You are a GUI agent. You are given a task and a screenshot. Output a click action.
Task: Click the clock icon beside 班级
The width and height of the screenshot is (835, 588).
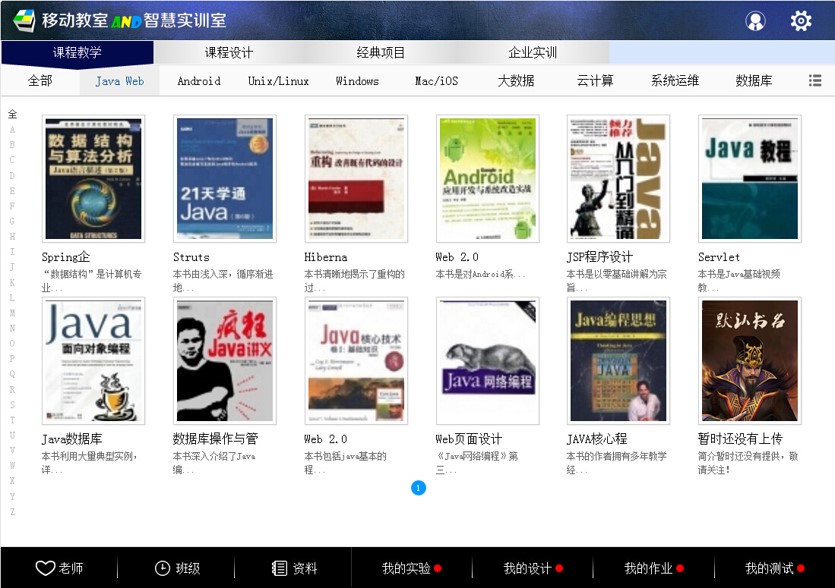point(162,568)
